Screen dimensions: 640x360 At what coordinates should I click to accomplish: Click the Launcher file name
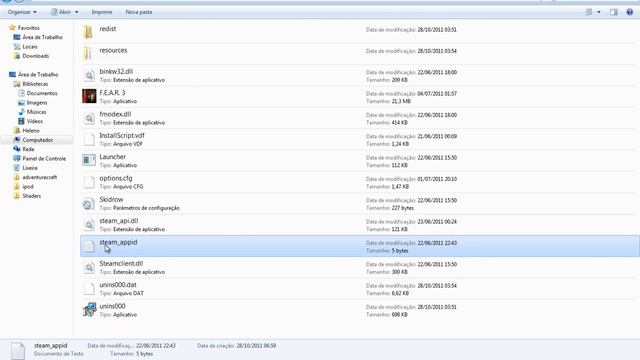tap(113, 157)
